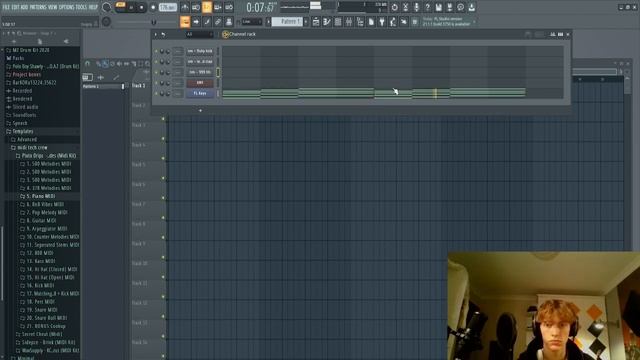Open the Piano roll view icon
This screenshot has height=360, width=640.
(327, 22)
